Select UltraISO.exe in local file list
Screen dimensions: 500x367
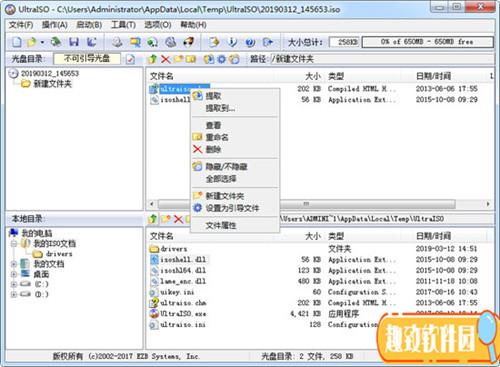(183, 314)
